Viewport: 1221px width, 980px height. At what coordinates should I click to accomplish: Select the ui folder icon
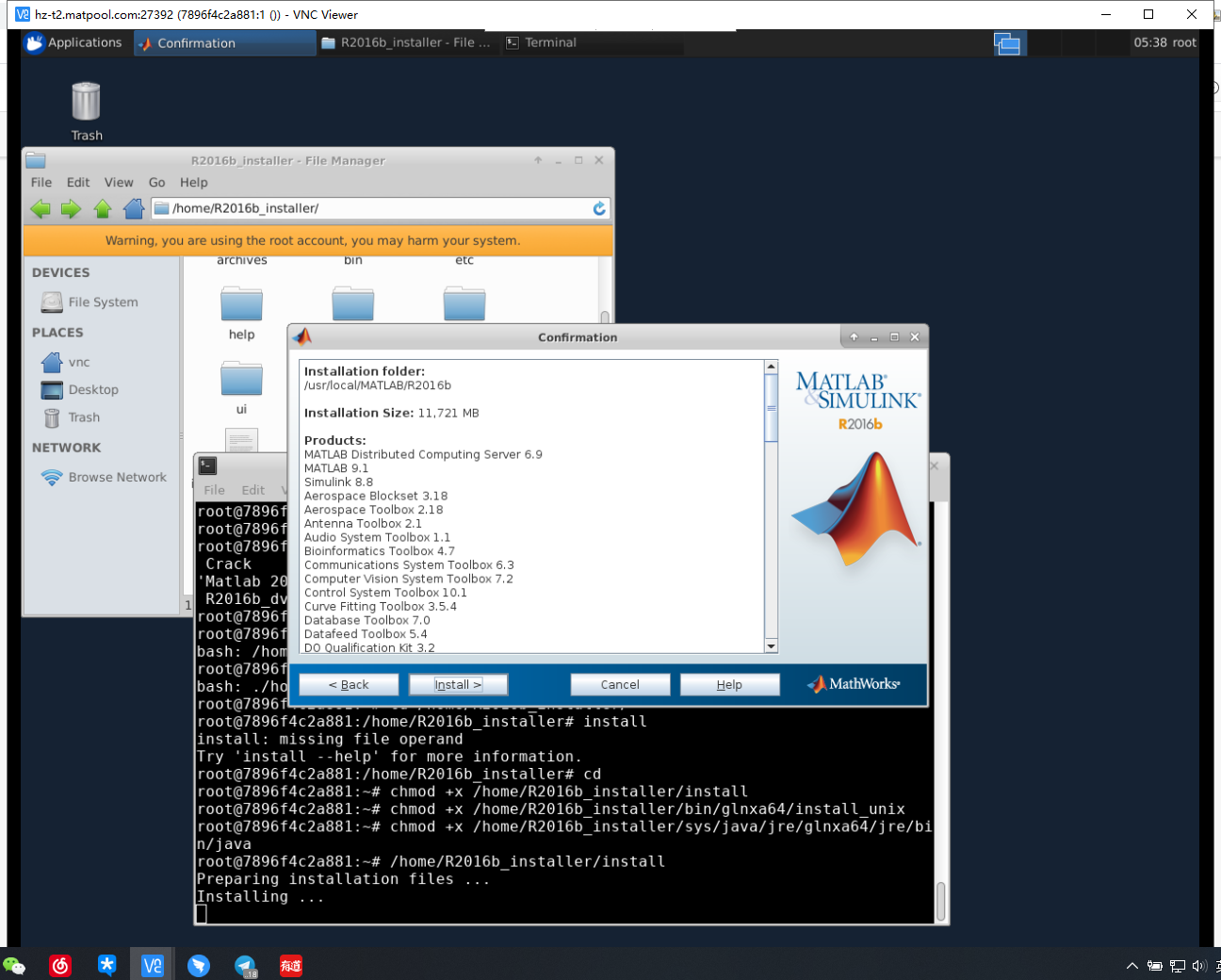241,379
